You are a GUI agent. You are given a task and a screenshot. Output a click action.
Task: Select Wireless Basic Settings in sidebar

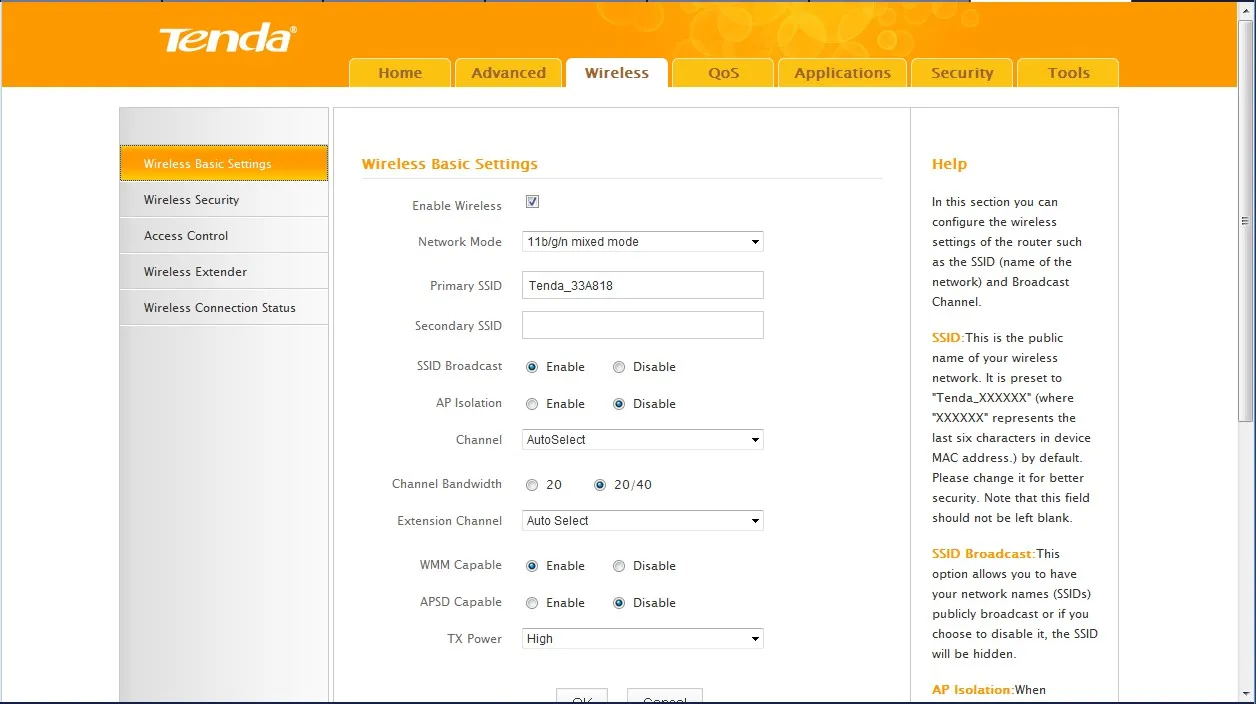pyautogui.click(x=224, y=163)
